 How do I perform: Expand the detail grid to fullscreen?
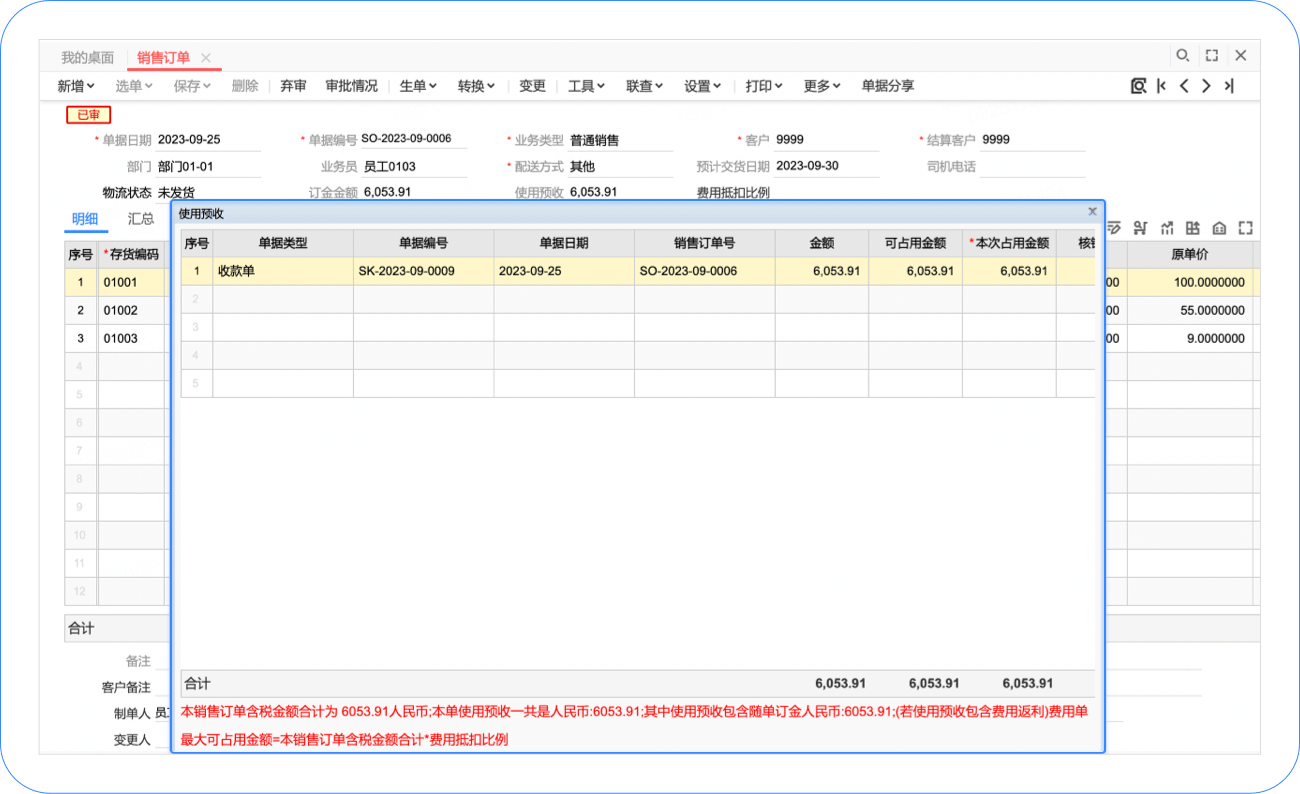1245,228
